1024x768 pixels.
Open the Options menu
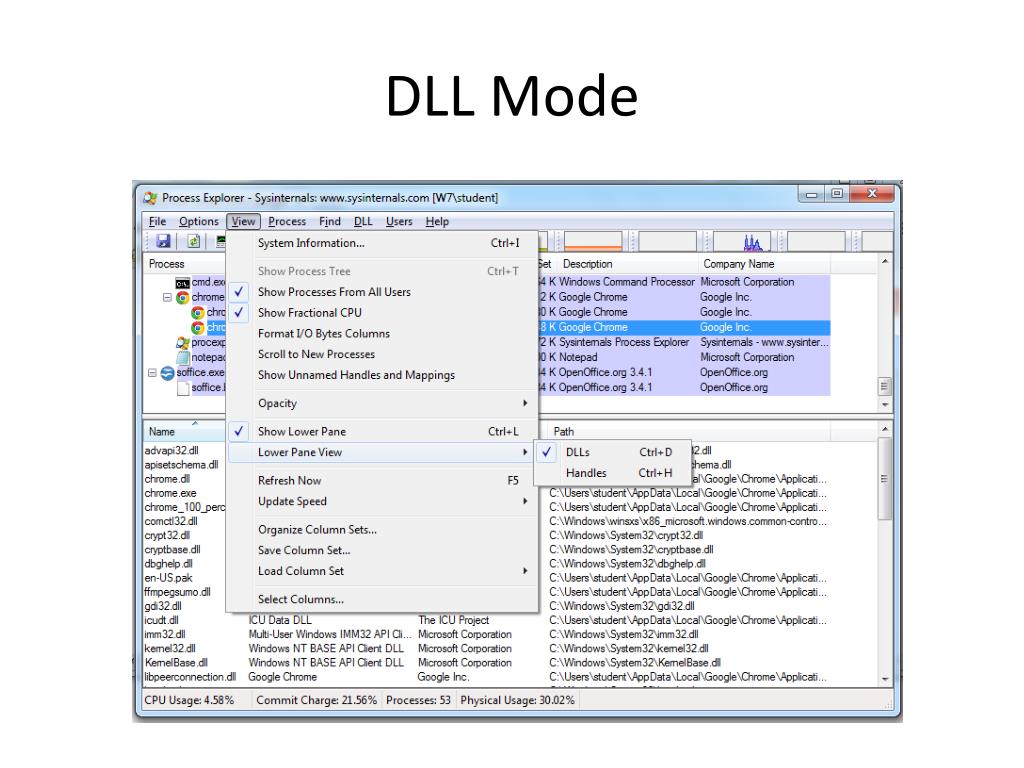point(199,221)
